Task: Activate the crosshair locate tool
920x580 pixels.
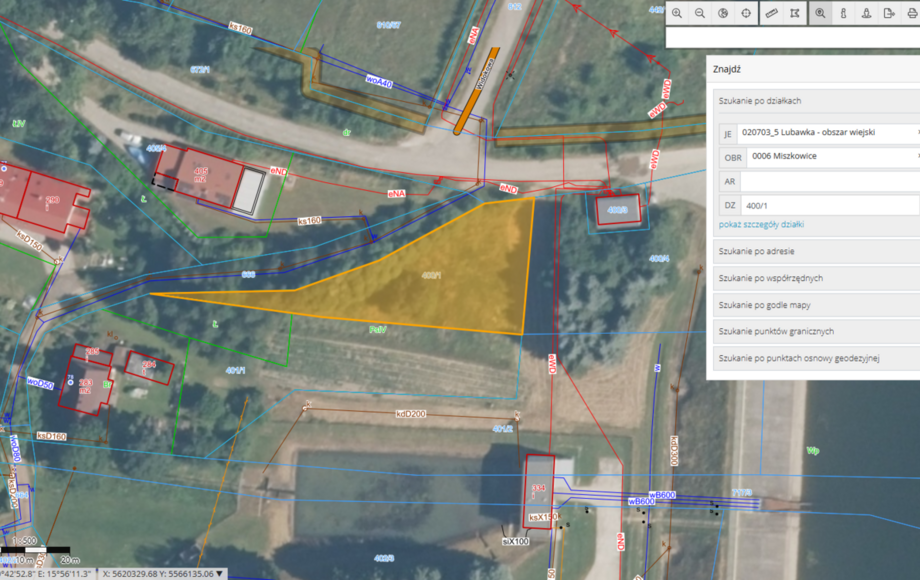Action: point(746,13)
